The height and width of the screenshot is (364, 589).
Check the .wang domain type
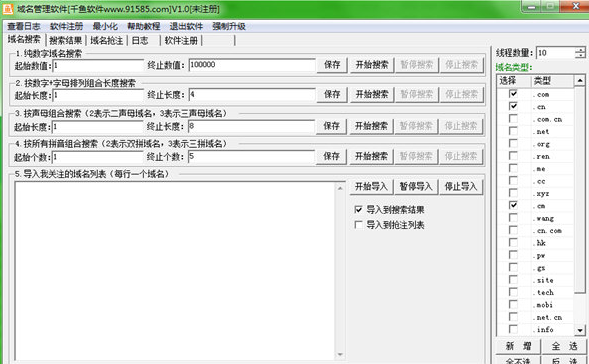click(x=513, y=218)
